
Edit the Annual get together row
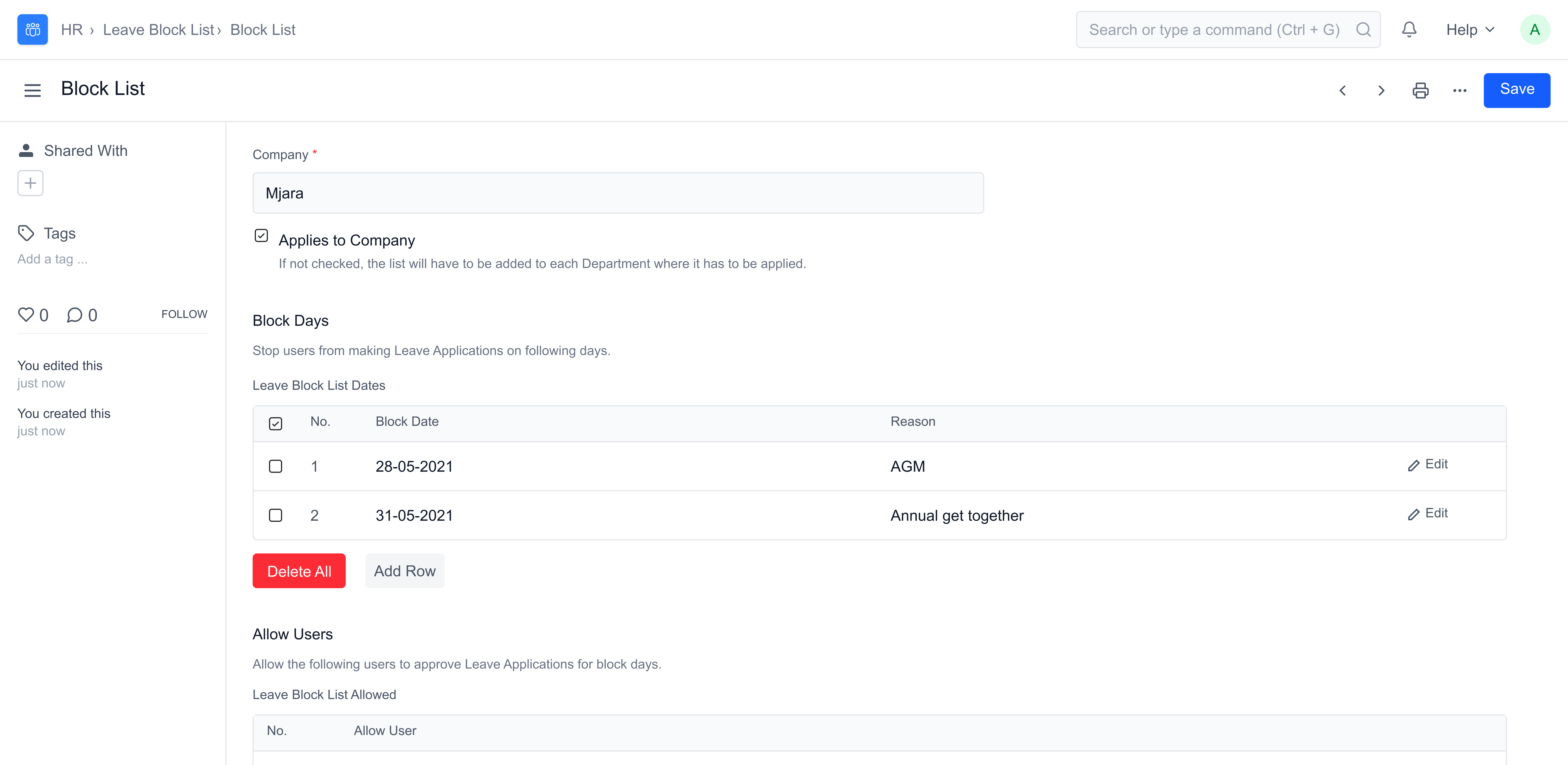coord(1428,514)
